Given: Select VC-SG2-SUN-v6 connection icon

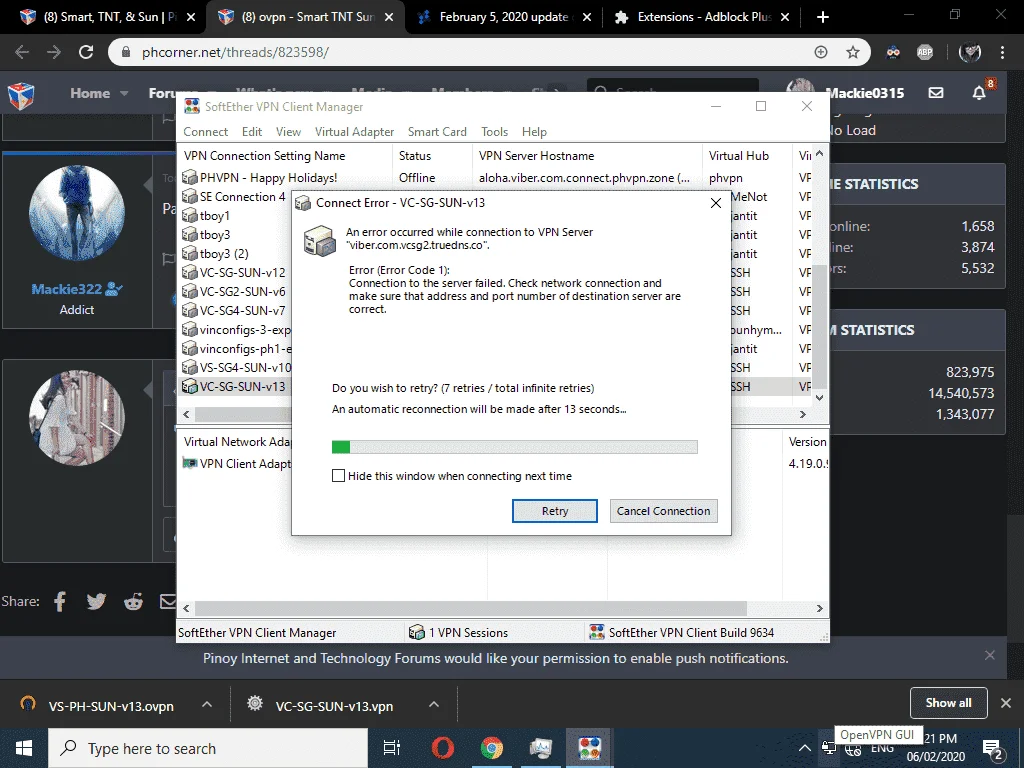Looking at the screenshot, I should (x=189, y=291).
